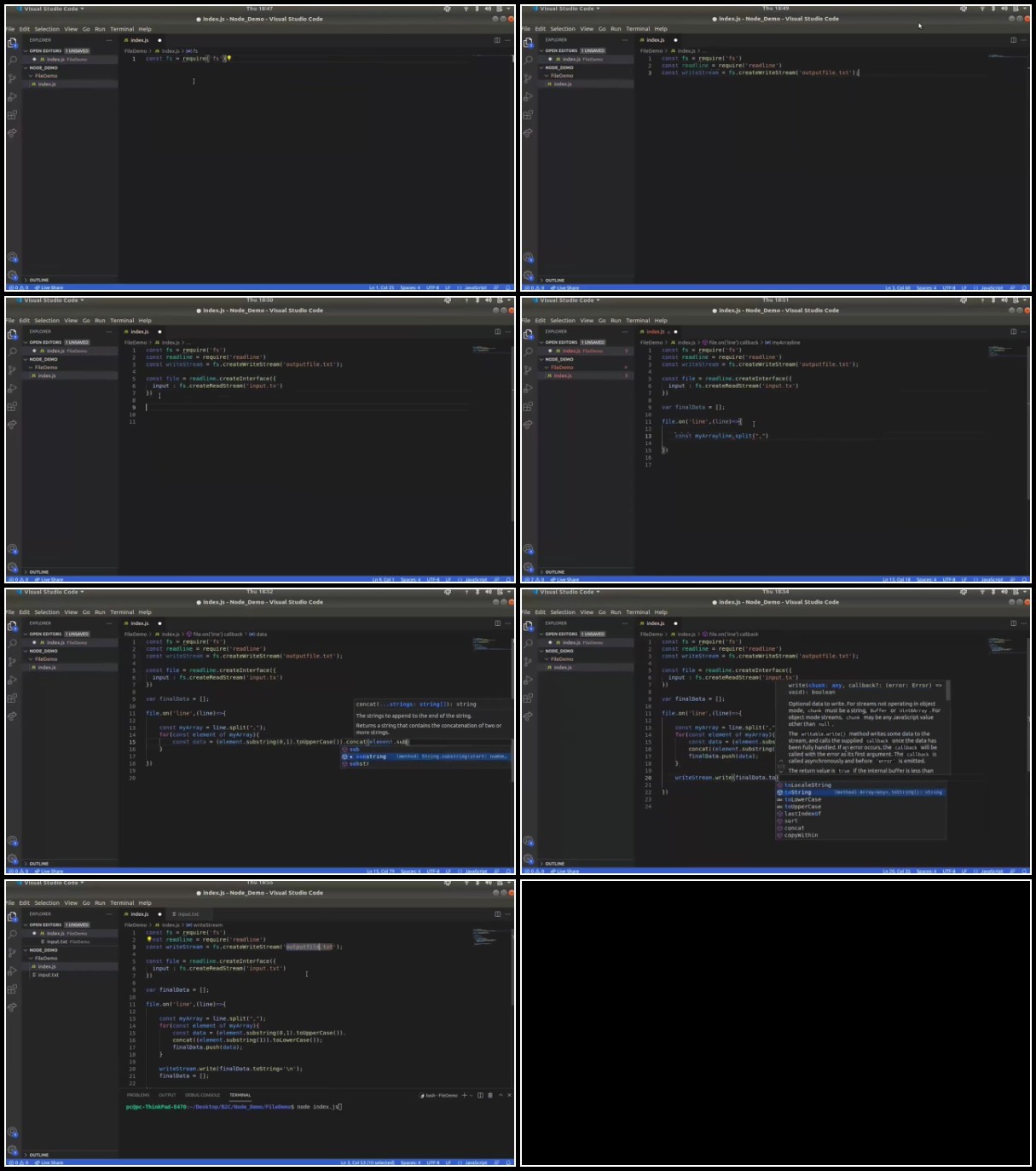This screenshot has width=1036, height=1171.
Task: Open Manage gear in the 18:54 window
Action: click(528, 858)
